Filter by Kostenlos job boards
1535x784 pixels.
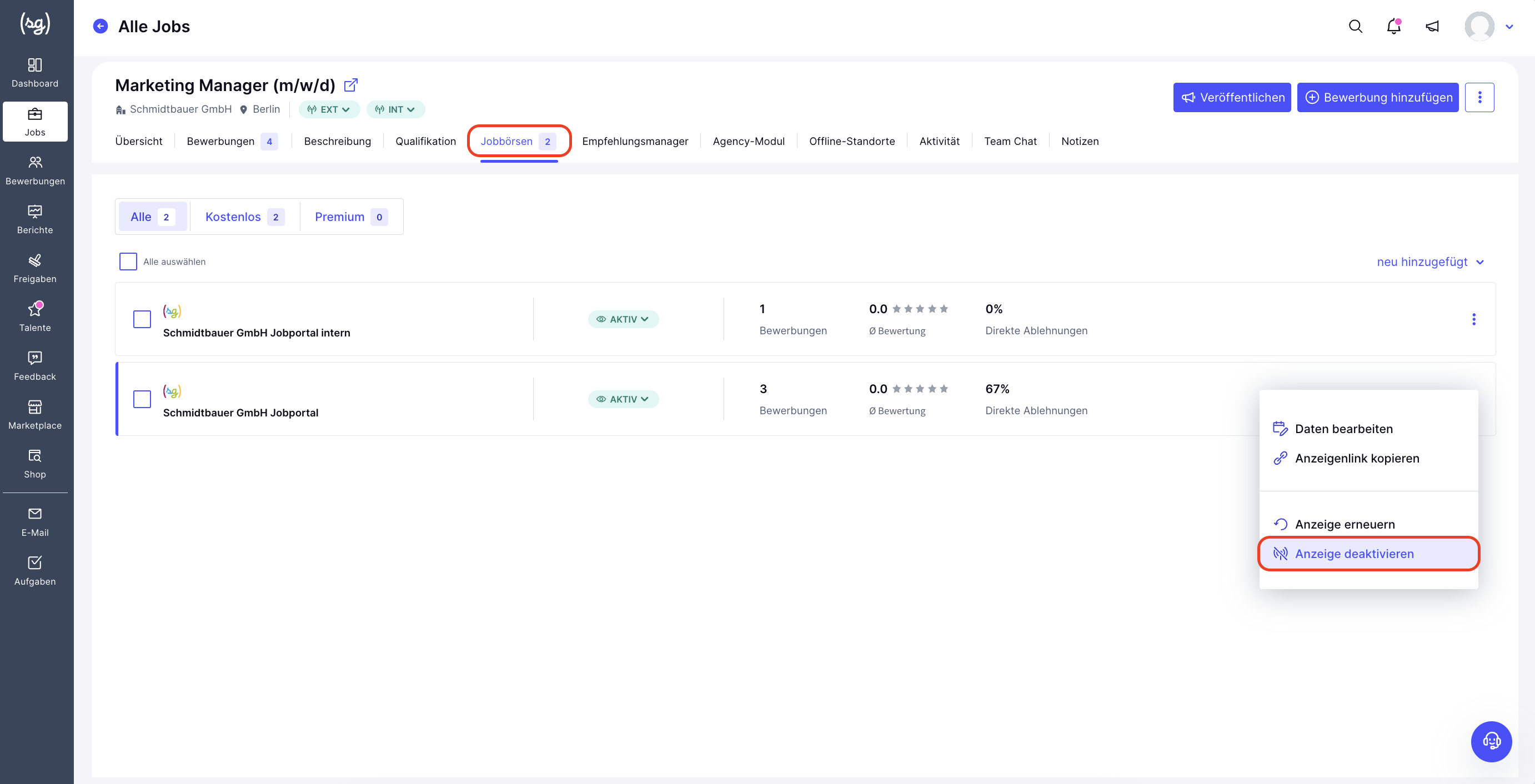[244, 217]
